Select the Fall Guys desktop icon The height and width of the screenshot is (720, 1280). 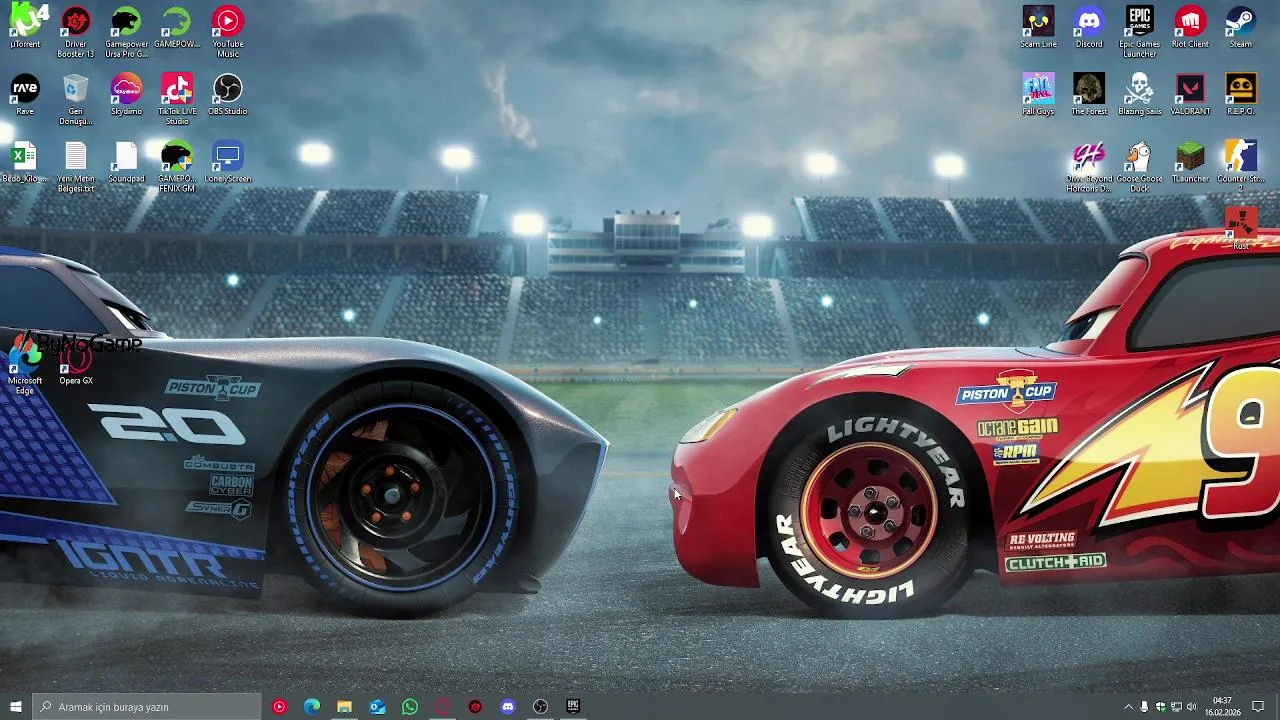1039,95
